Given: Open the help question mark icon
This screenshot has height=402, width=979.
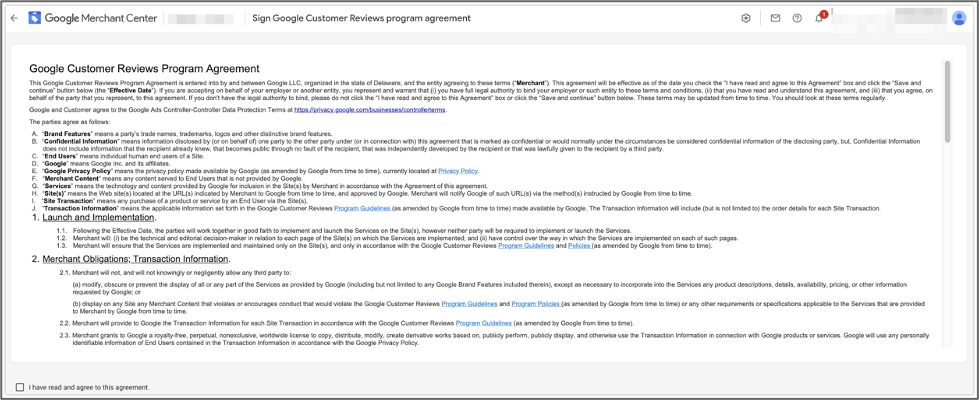Looking at the screenshot, I should [797, 18].
